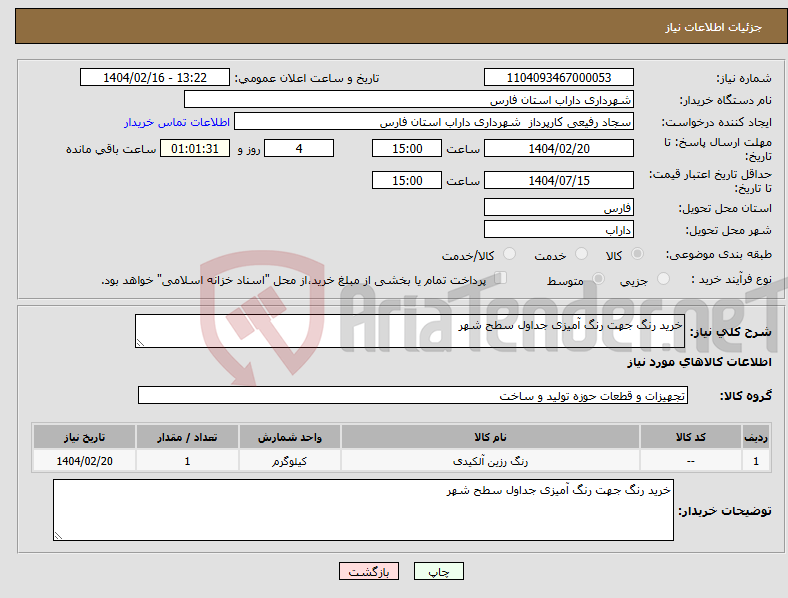Click the واحد شمارش column header
The height and width of the screenshot is (598, 788).
click(x=289, y=437)
